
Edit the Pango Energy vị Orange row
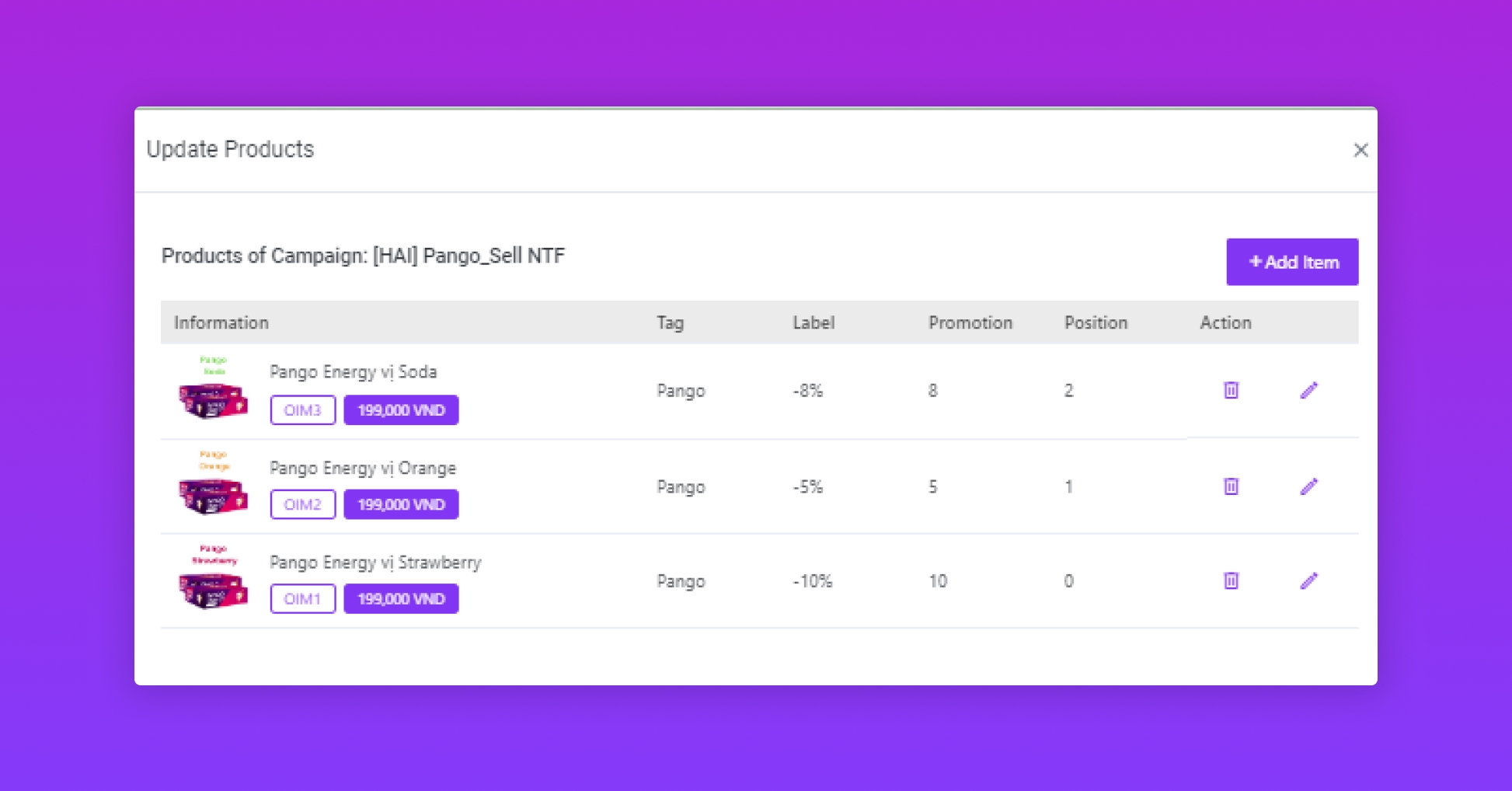click(1308, 486)
